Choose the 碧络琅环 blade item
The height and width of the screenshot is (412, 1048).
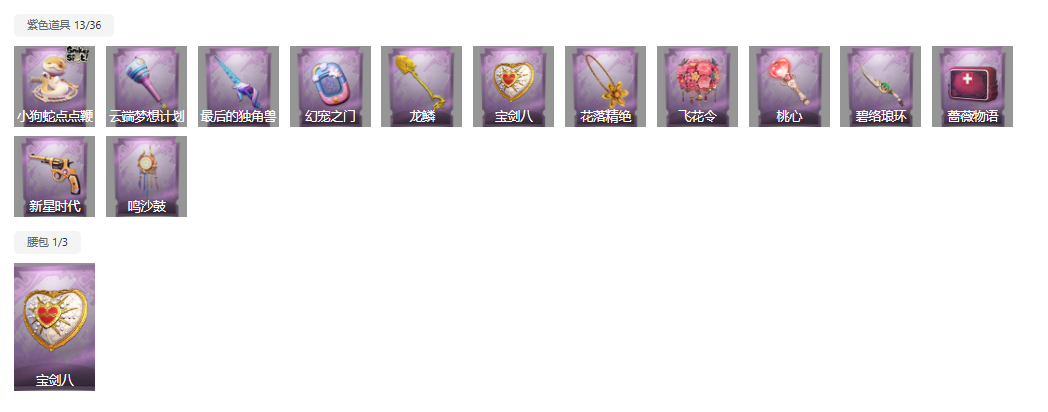[x=880, y=86]
